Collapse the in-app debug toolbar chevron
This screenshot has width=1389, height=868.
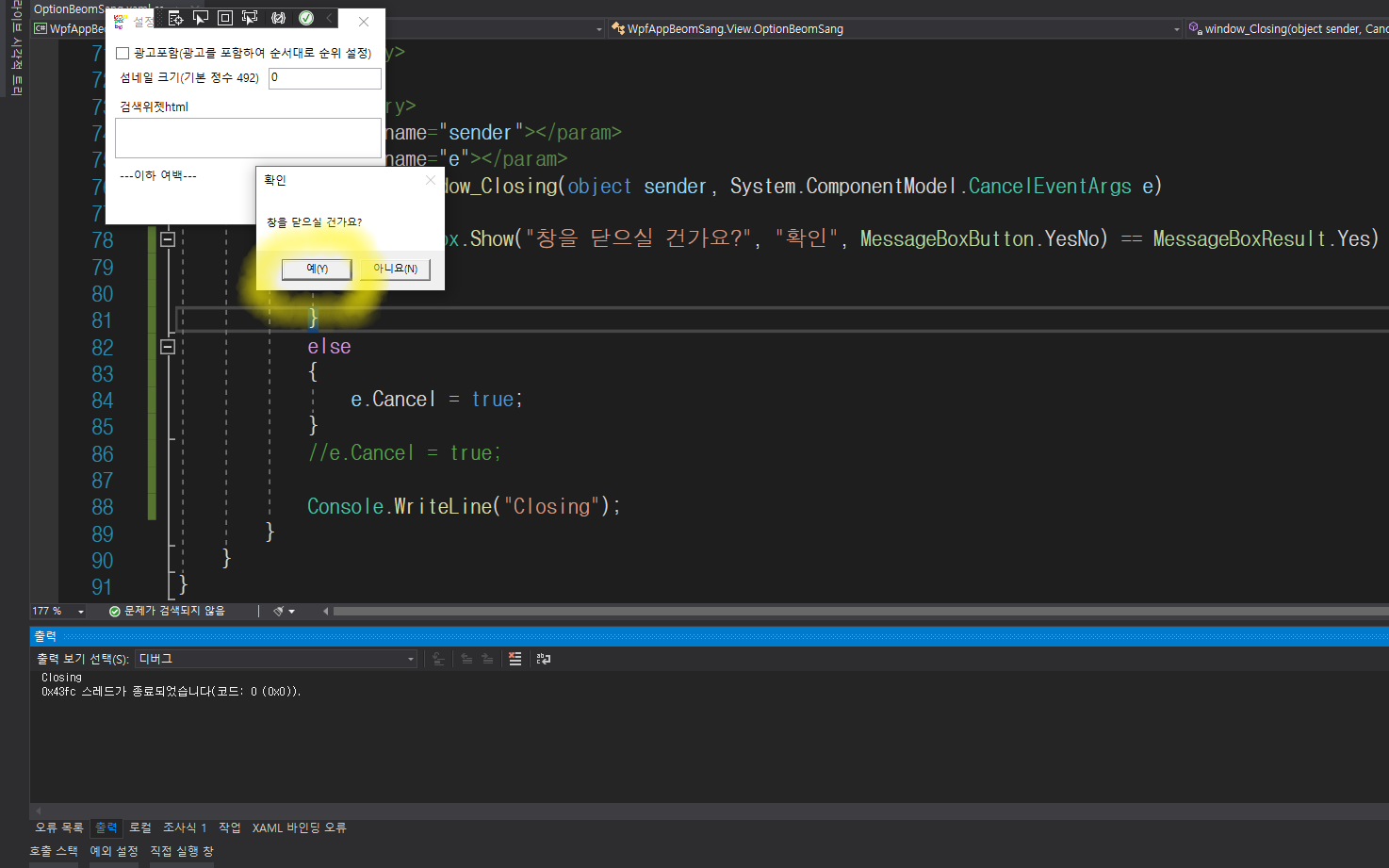[329, 18]
